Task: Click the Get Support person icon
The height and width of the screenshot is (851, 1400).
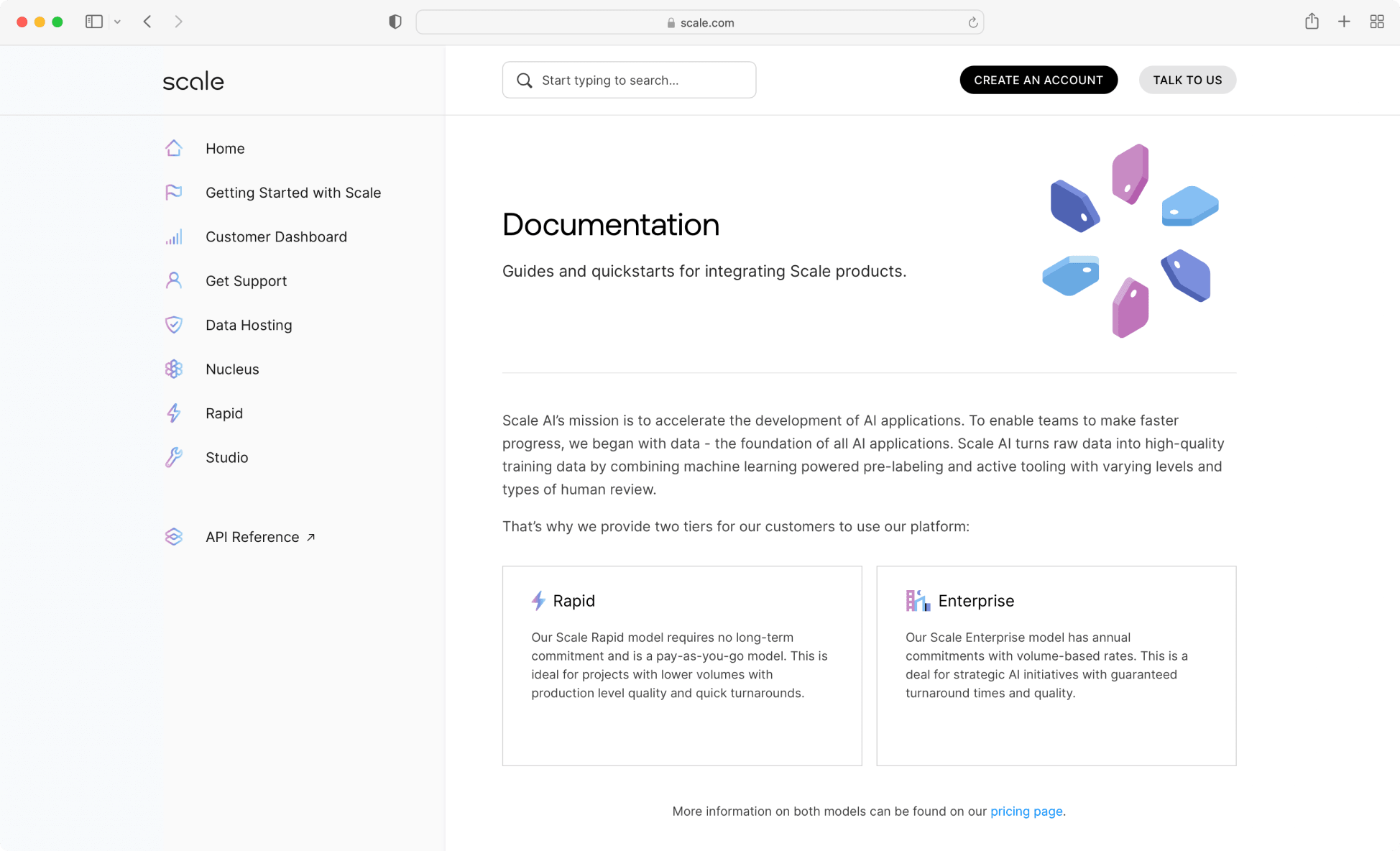Action: click(174, 280)
